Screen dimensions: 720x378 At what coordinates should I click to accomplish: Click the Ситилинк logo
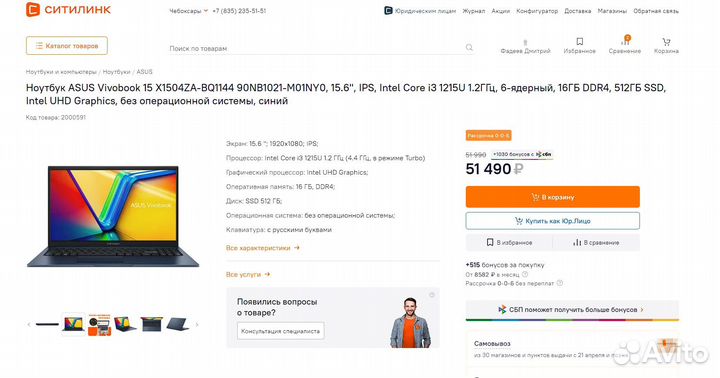click(x=68, y=9)
